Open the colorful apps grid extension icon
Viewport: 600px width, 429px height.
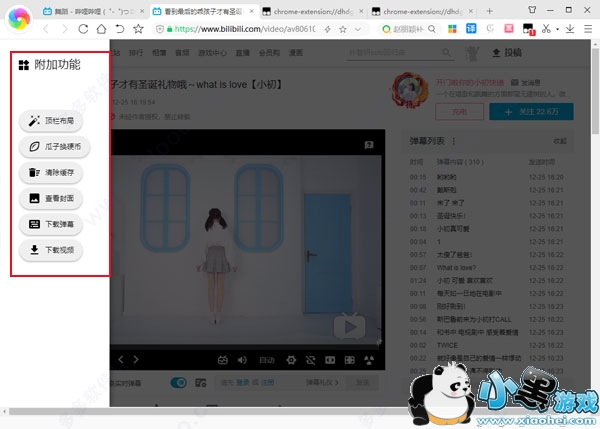tap(452, 29)
